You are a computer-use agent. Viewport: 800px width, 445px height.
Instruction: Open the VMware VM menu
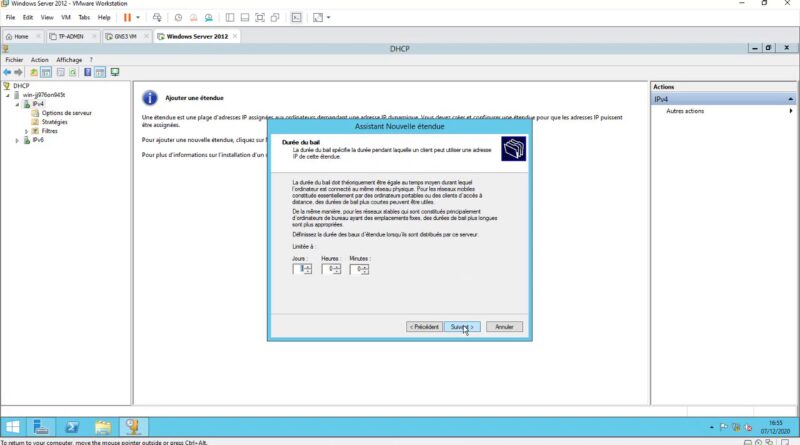(66, 17)
